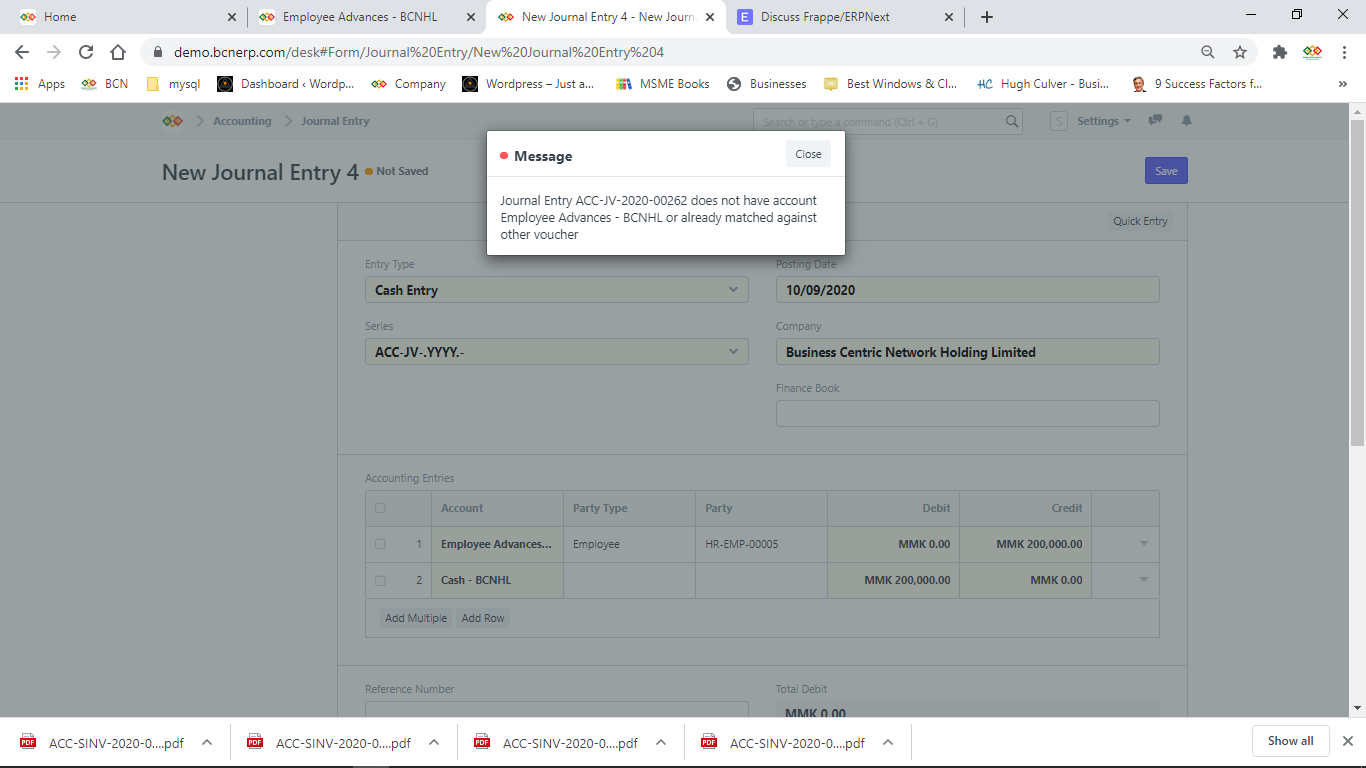
Task: Select the HR-EMP-00005 party cell
Action: tap(761, 544)
